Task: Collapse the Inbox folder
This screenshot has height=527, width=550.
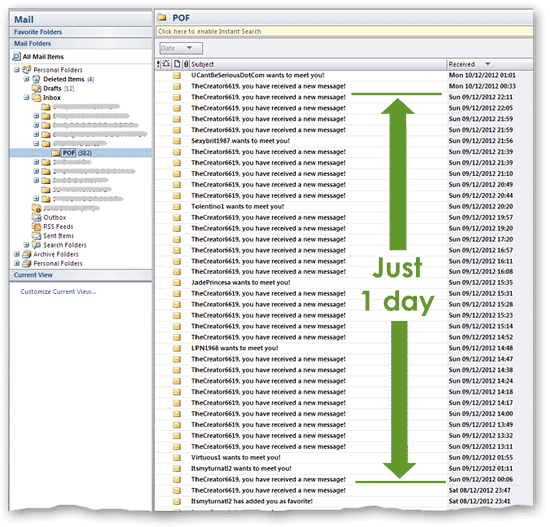Action: coord(26,98)
